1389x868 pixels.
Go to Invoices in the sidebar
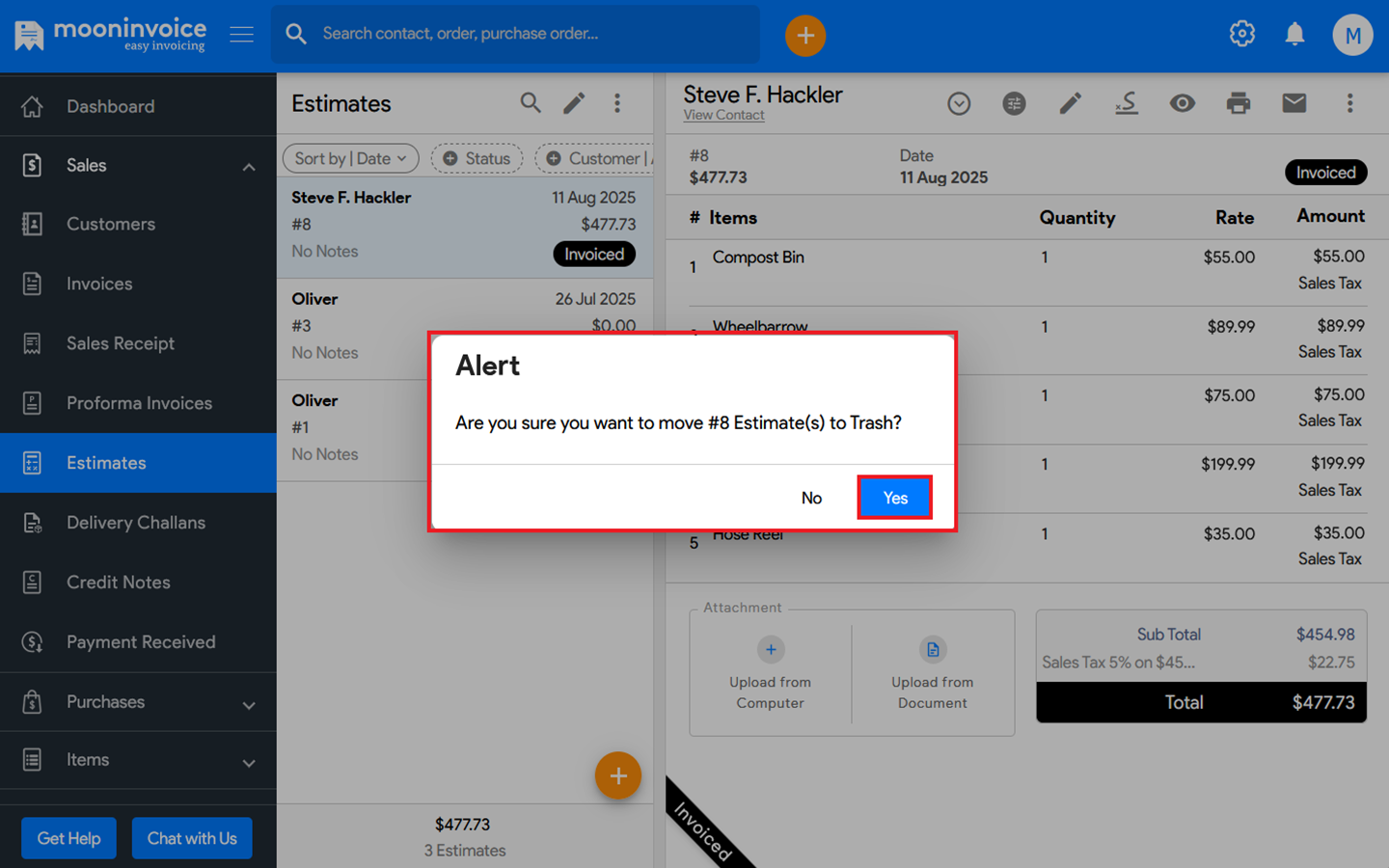99,284
